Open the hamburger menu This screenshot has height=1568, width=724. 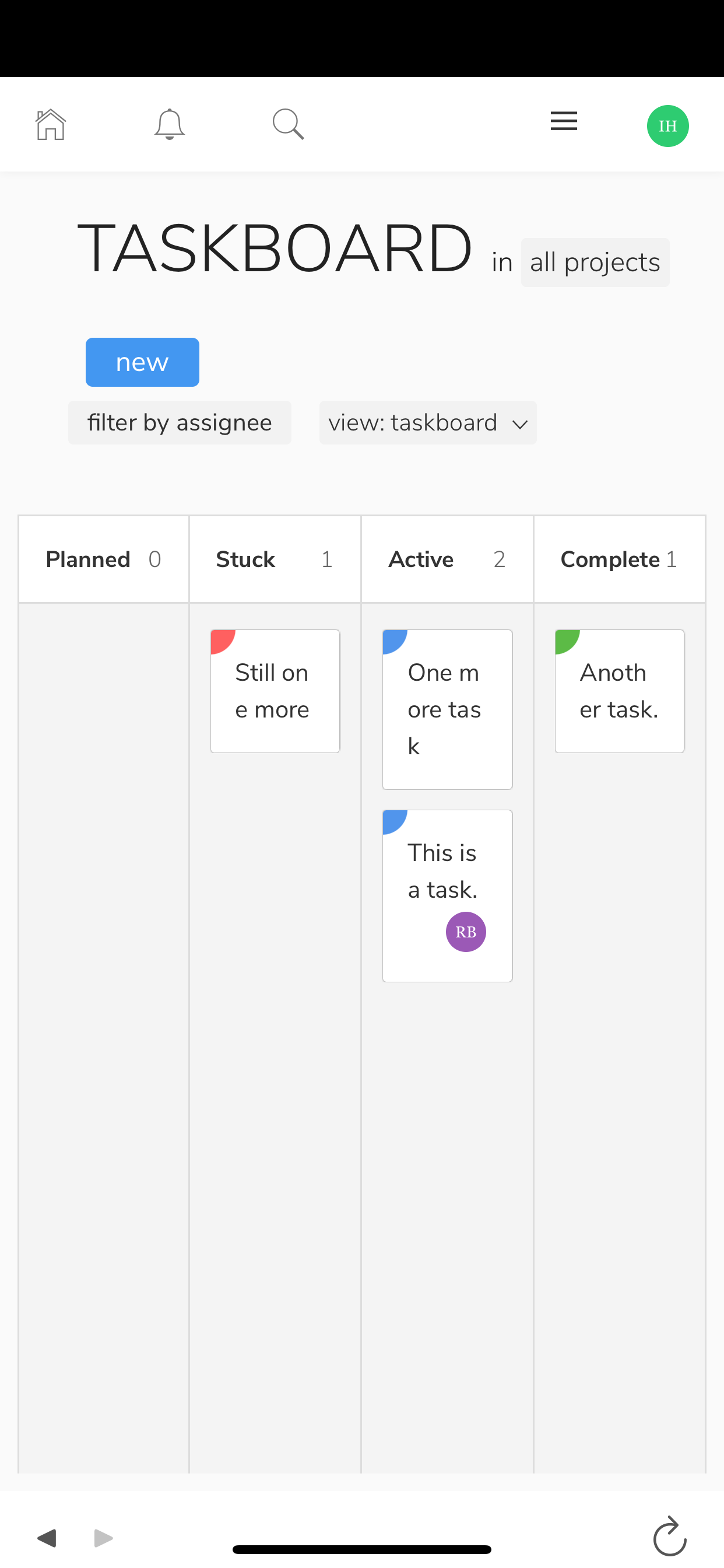point(563,122)
